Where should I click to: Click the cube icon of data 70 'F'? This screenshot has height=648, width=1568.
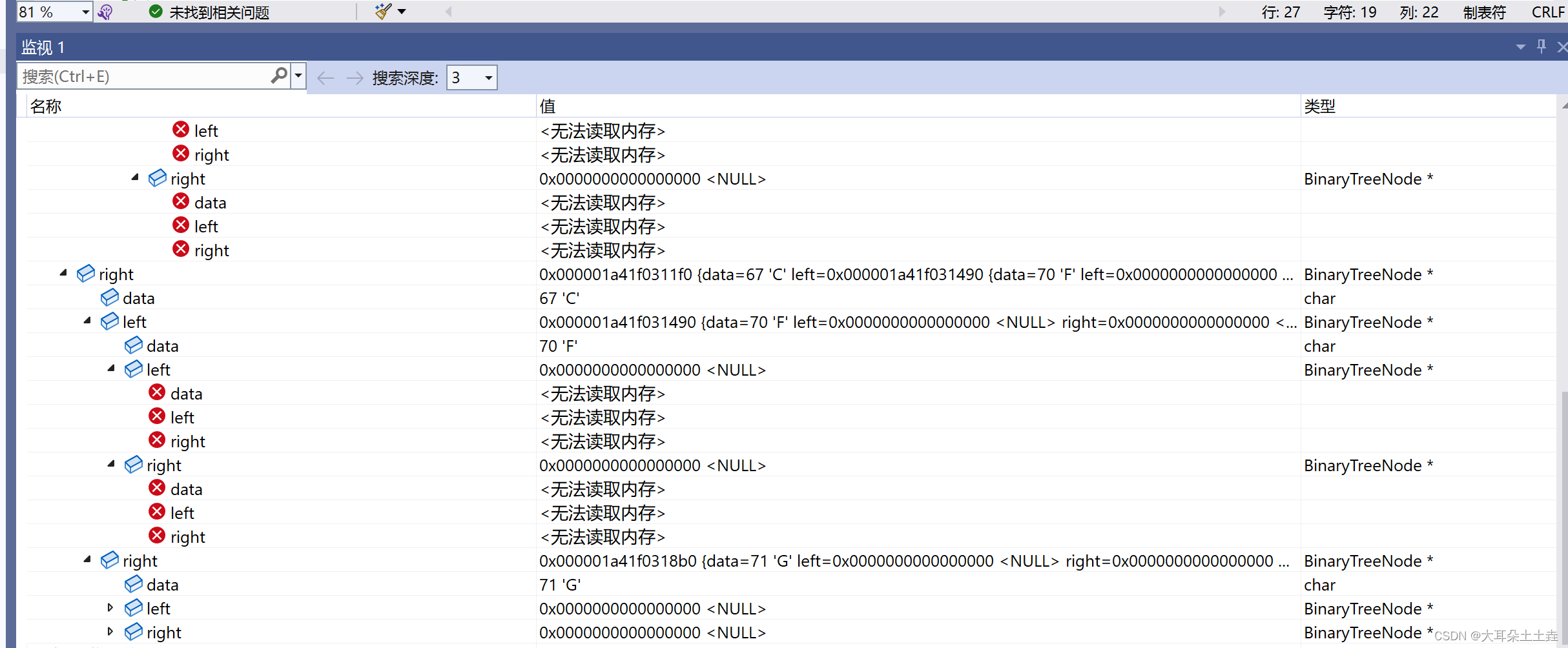134,345
